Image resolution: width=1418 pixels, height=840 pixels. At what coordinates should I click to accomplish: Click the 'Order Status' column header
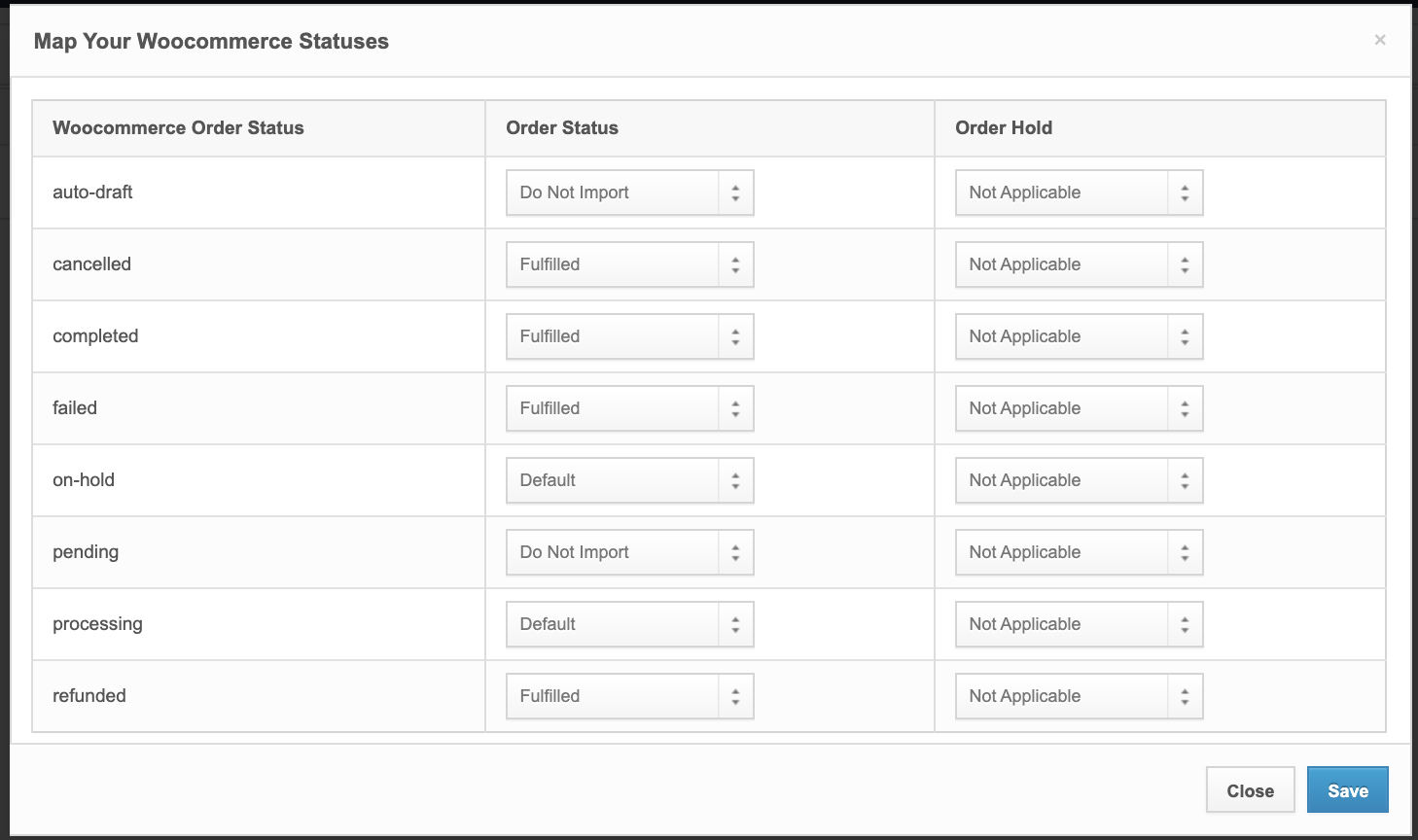tap(562, 127)
